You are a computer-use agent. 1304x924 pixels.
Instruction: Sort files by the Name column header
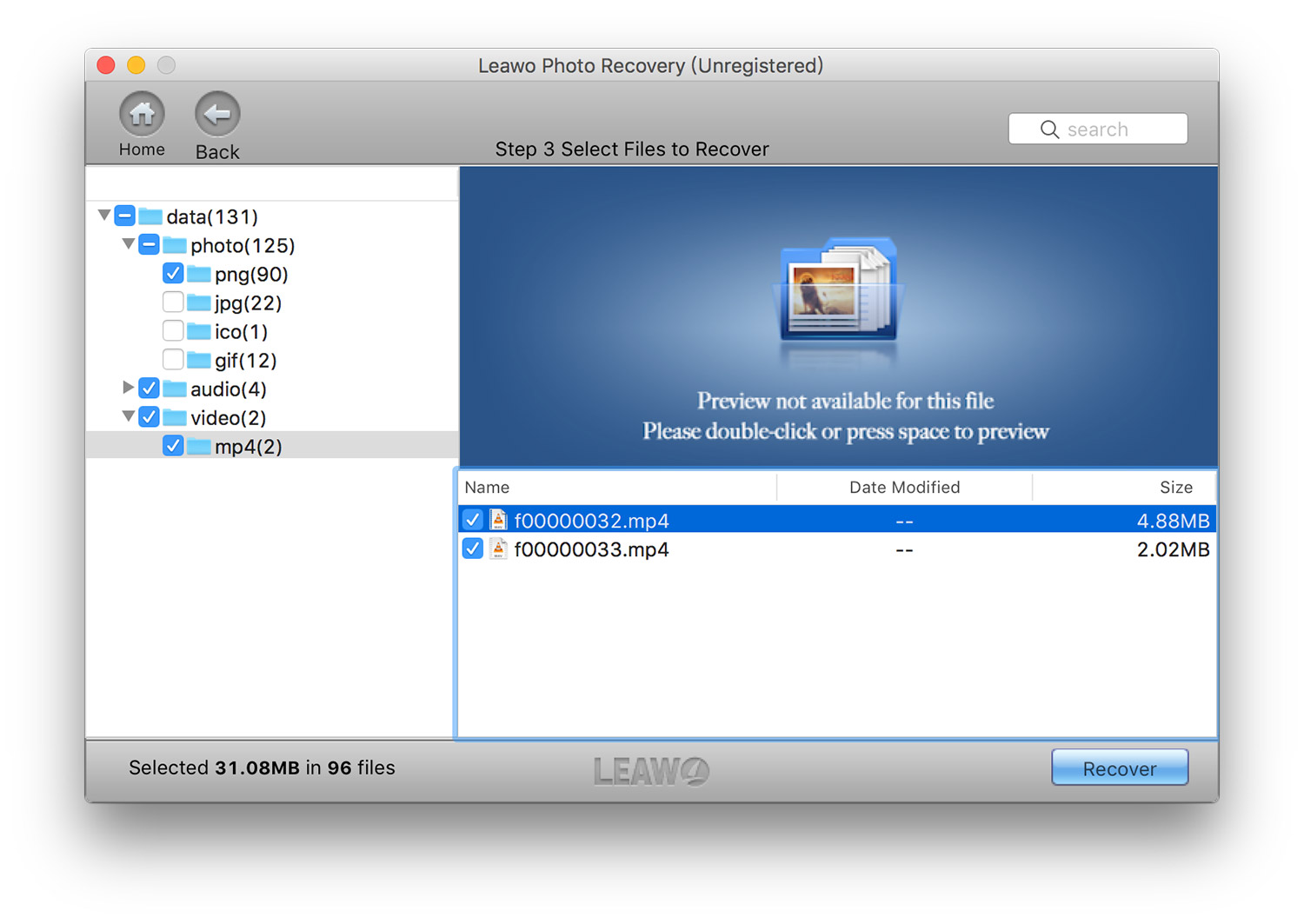[x=487, y=488]
